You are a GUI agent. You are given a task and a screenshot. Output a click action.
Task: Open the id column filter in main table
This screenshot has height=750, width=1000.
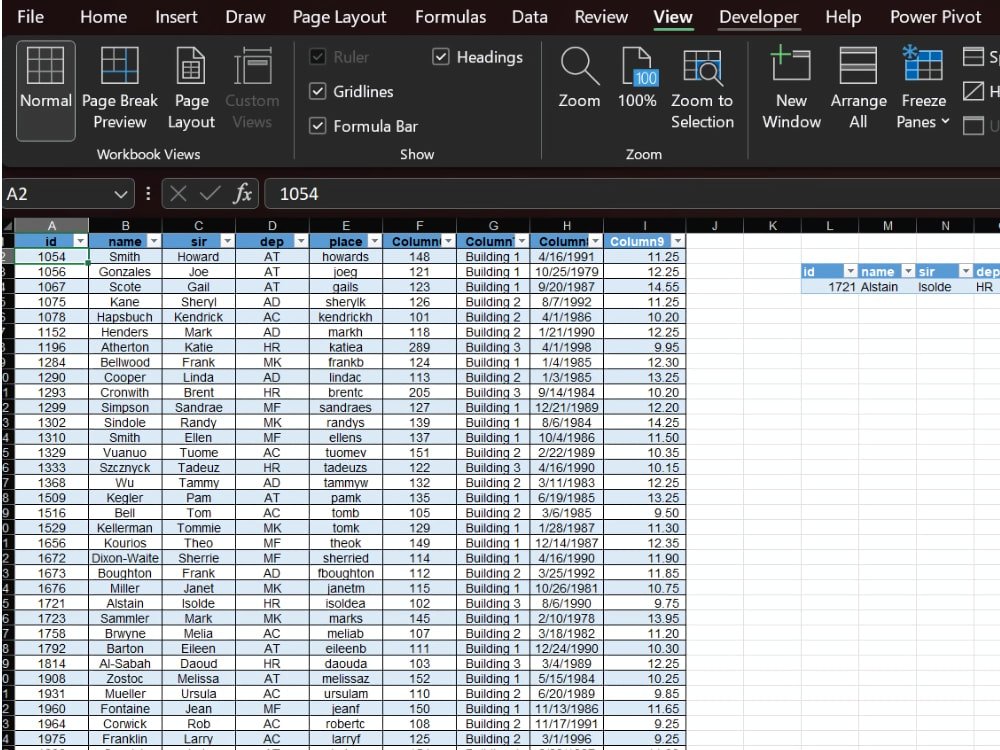pyautogui.click(x=80, y=241)
